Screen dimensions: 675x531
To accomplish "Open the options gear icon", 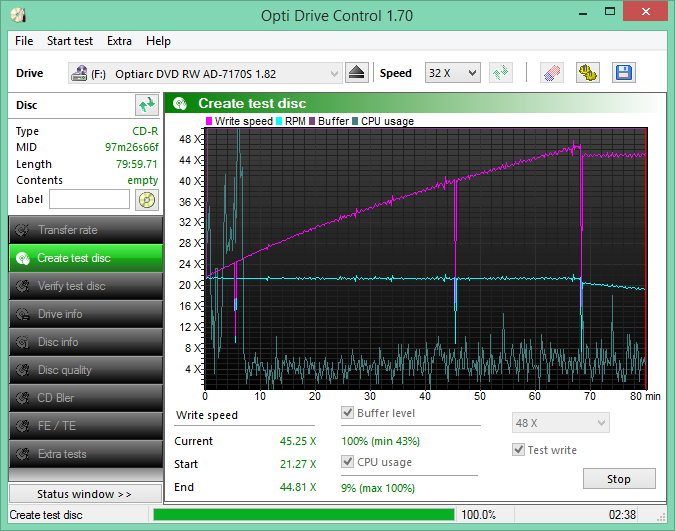I will pyautogui.click(x=588, y=73).
